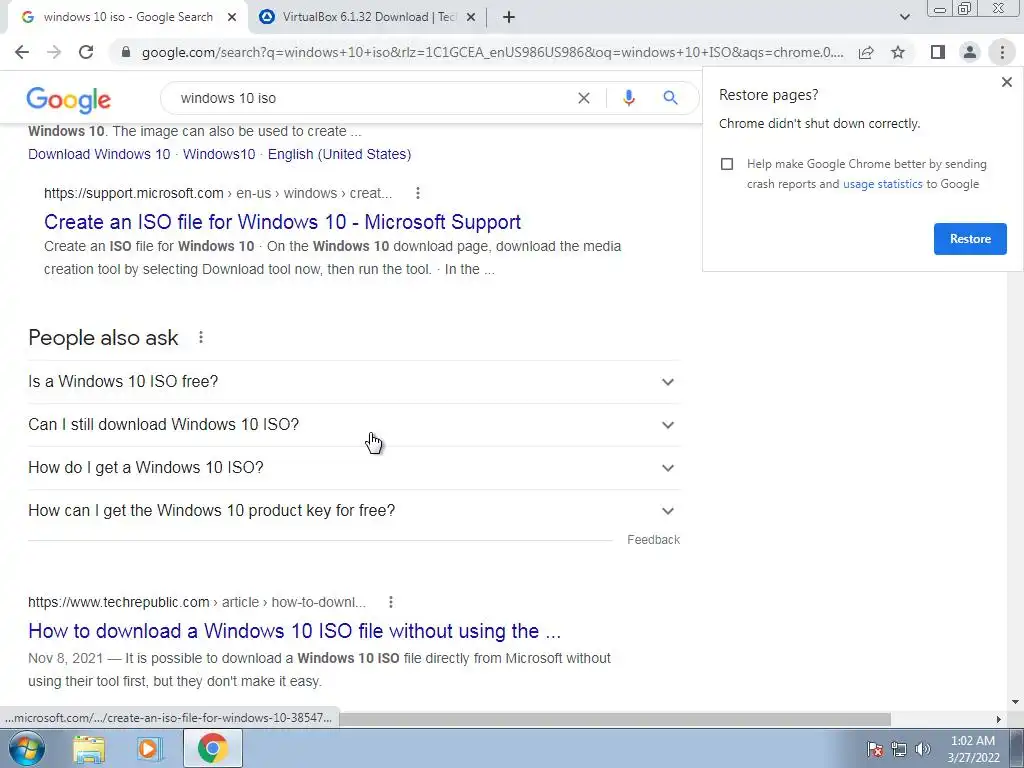Switch to the windows 10 iso Google Search tab
Viewport: 1024px width, 768px height.
pos(128,17)
